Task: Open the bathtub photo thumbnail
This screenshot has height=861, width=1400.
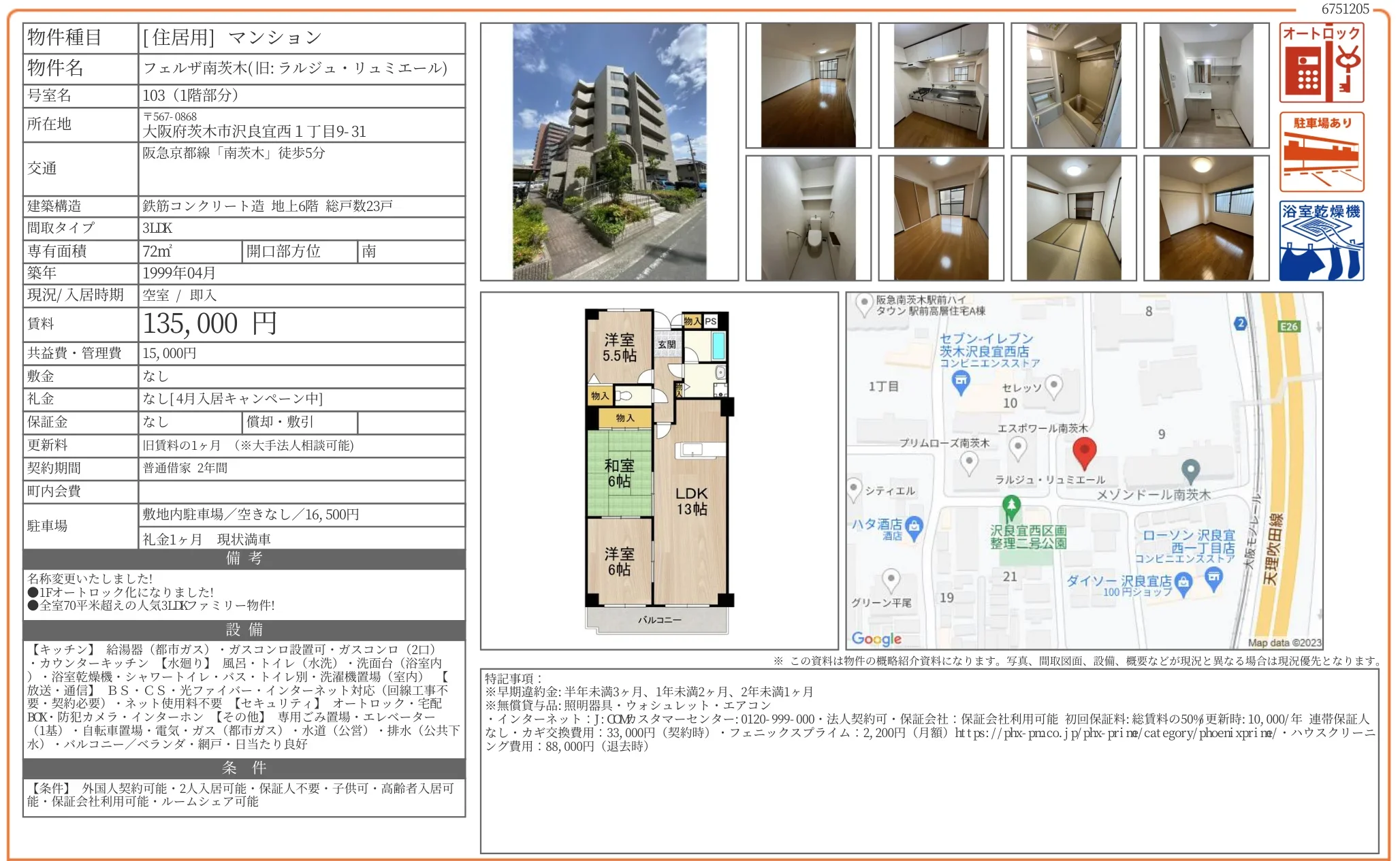Action: (x=1073, y=86)
